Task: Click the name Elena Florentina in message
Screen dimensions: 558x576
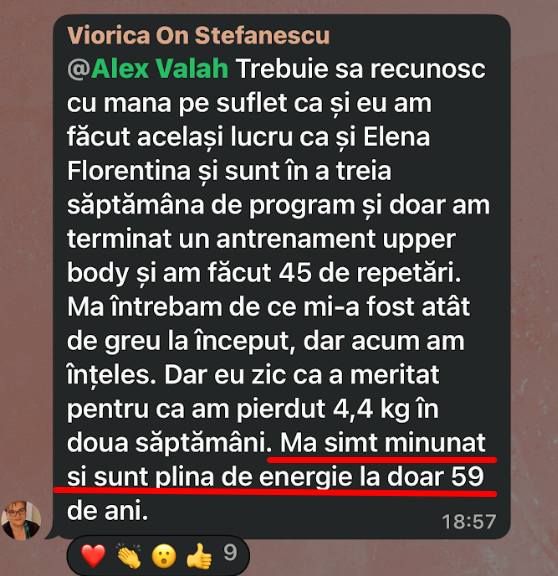Action: click(248, 154)
